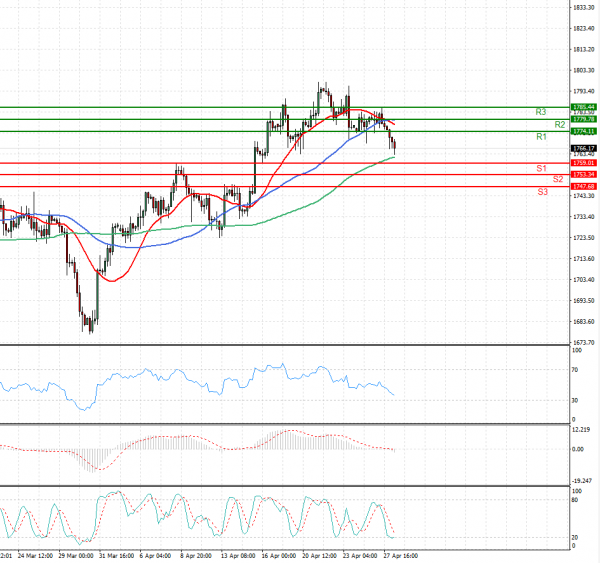Click the 16 Apr 00:00 date label
This screenshot has width=600, height=563.
tap(279, 556)
